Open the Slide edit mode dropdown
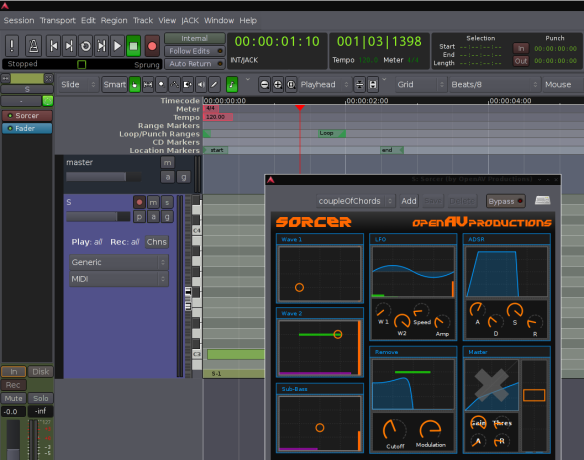The width and height of the screenshot is (584, 460). (x=78, y=85)
